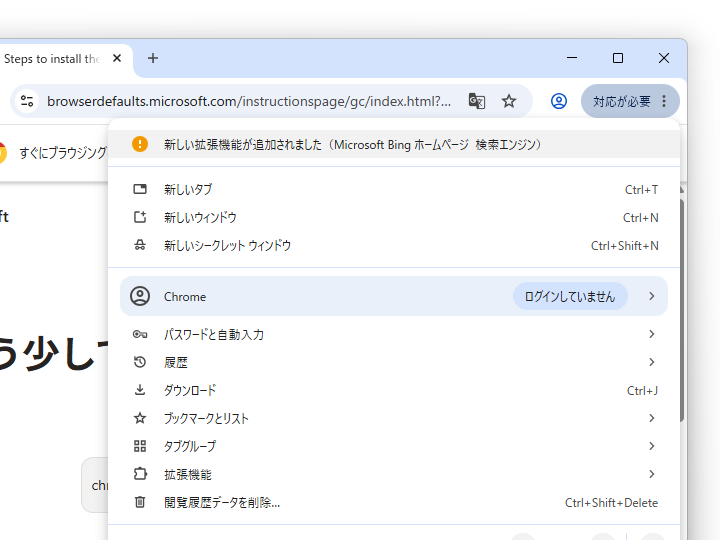Select 新しいタブ menu item
Image resolution: width=720 pixels, height=540 pixels.
coord(394,190)
